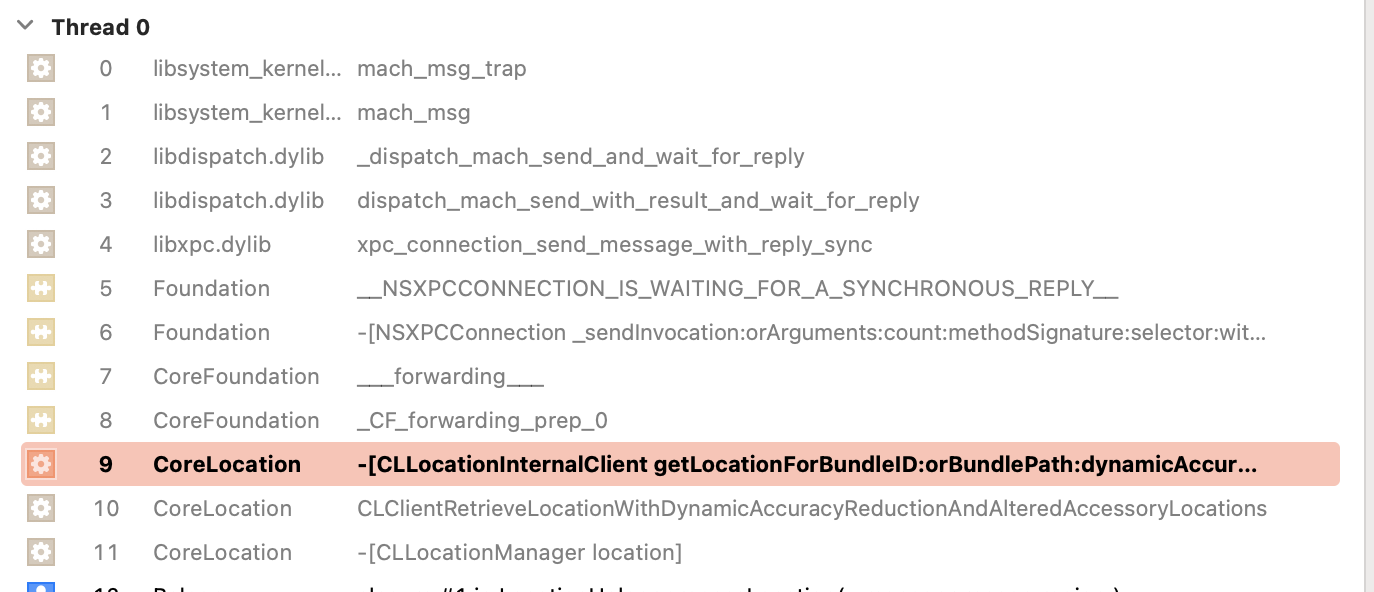Click CoreFoundation module name in frame 8
The image size is (1374, 592).
[x=236, y=421]
